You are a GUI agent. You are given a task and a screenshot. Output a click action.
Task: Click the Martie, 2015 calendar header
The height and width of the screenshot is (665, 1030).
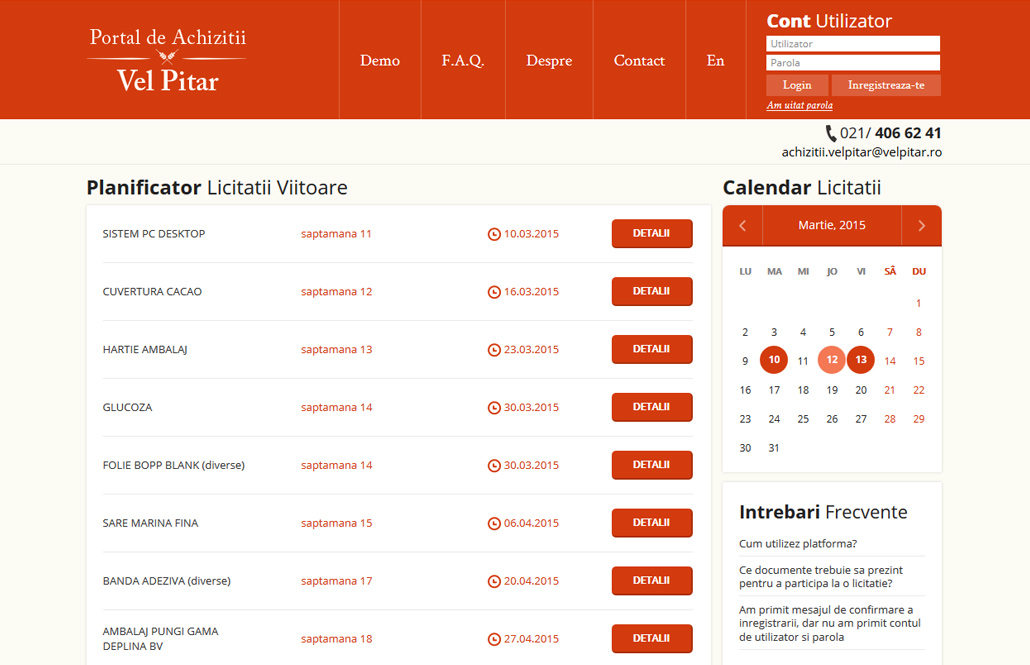(832, 225)
